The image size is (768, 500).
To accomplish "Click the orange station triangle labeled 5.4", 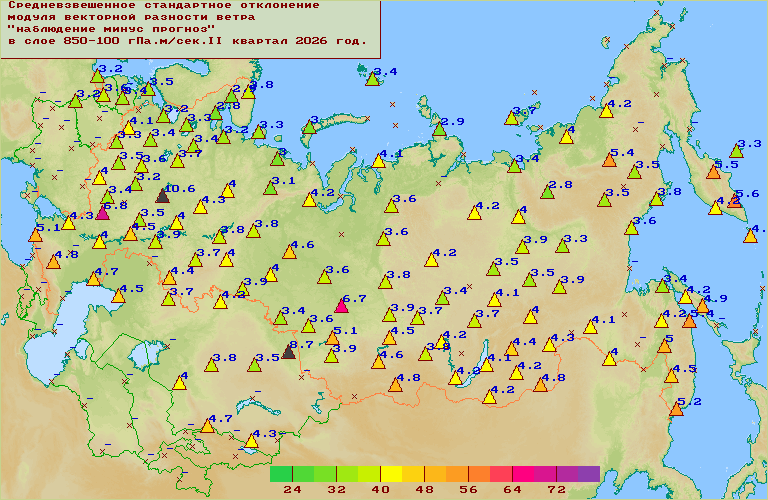I will click(x=609, y=160).
